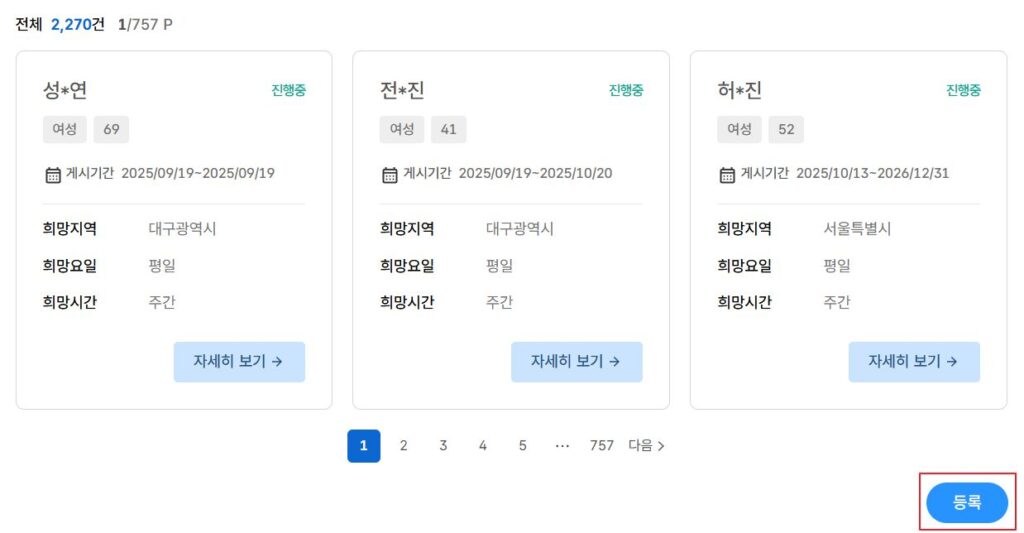Click 진행중 status on 성*연 card
This screenshot has height=533, width=1024.
pos(289,90)
